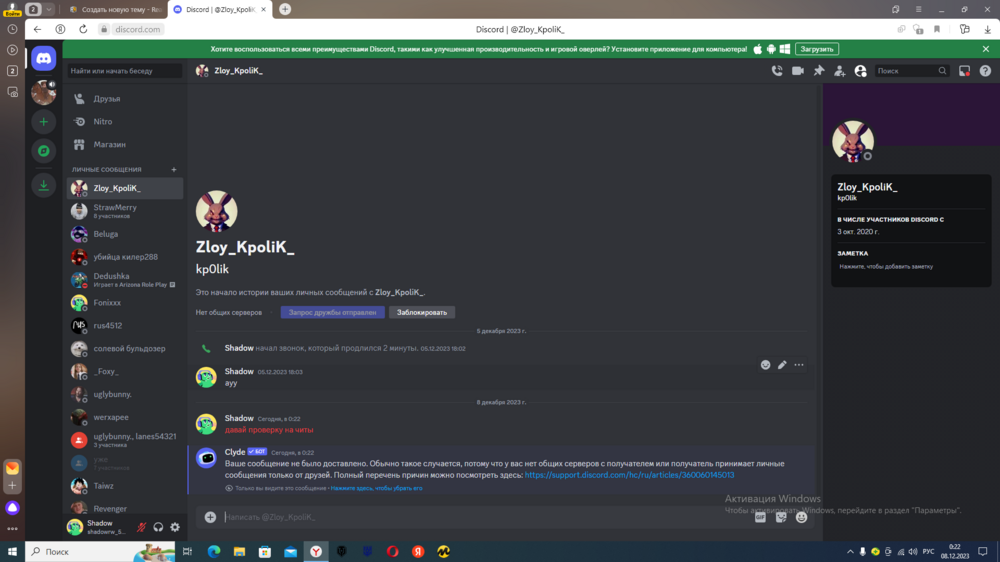Click attach file plus button
1000x562 pixels.
(x=210, y=517)
